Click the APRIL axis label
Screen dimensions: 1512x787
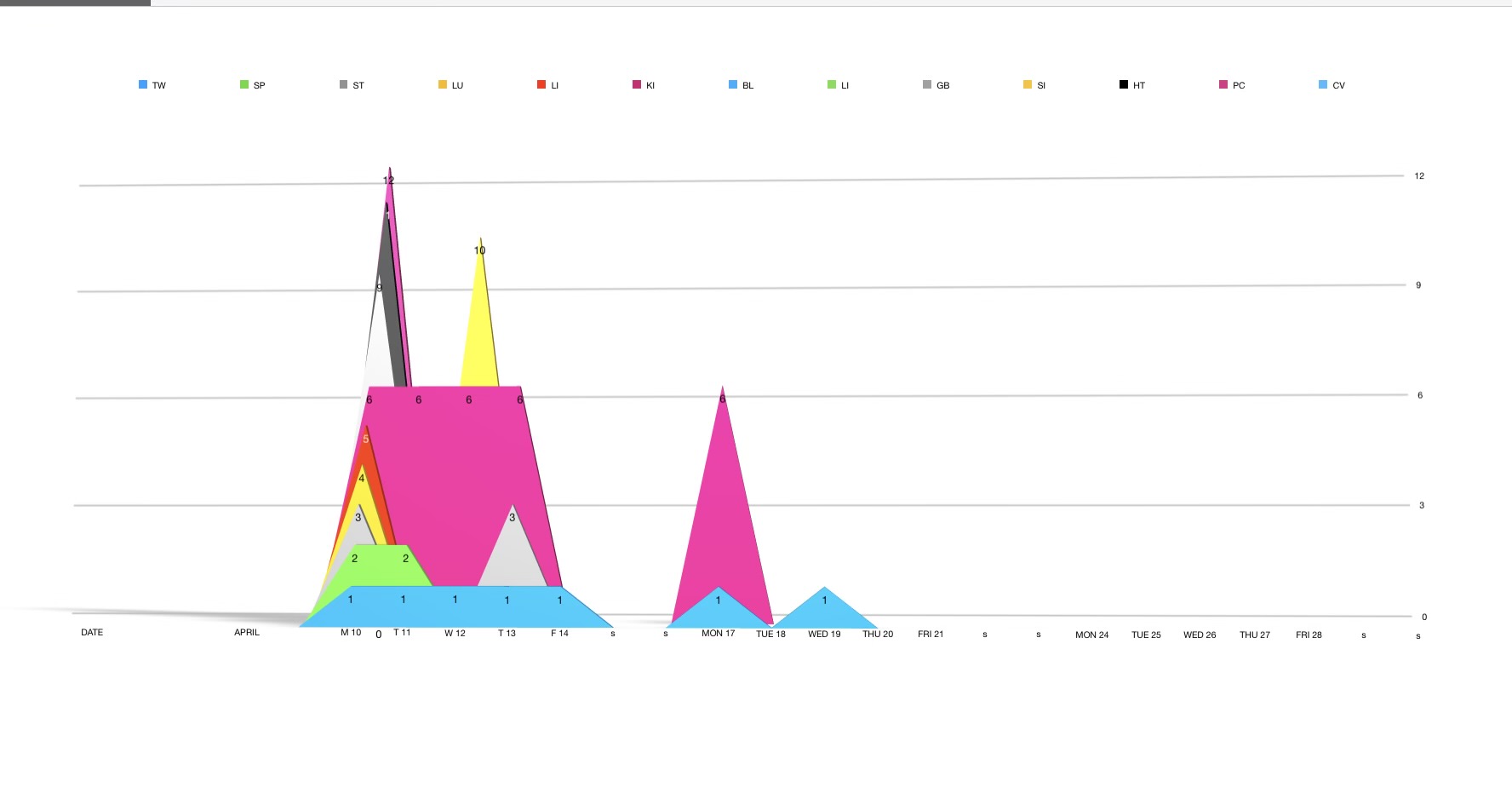point(247,632)
